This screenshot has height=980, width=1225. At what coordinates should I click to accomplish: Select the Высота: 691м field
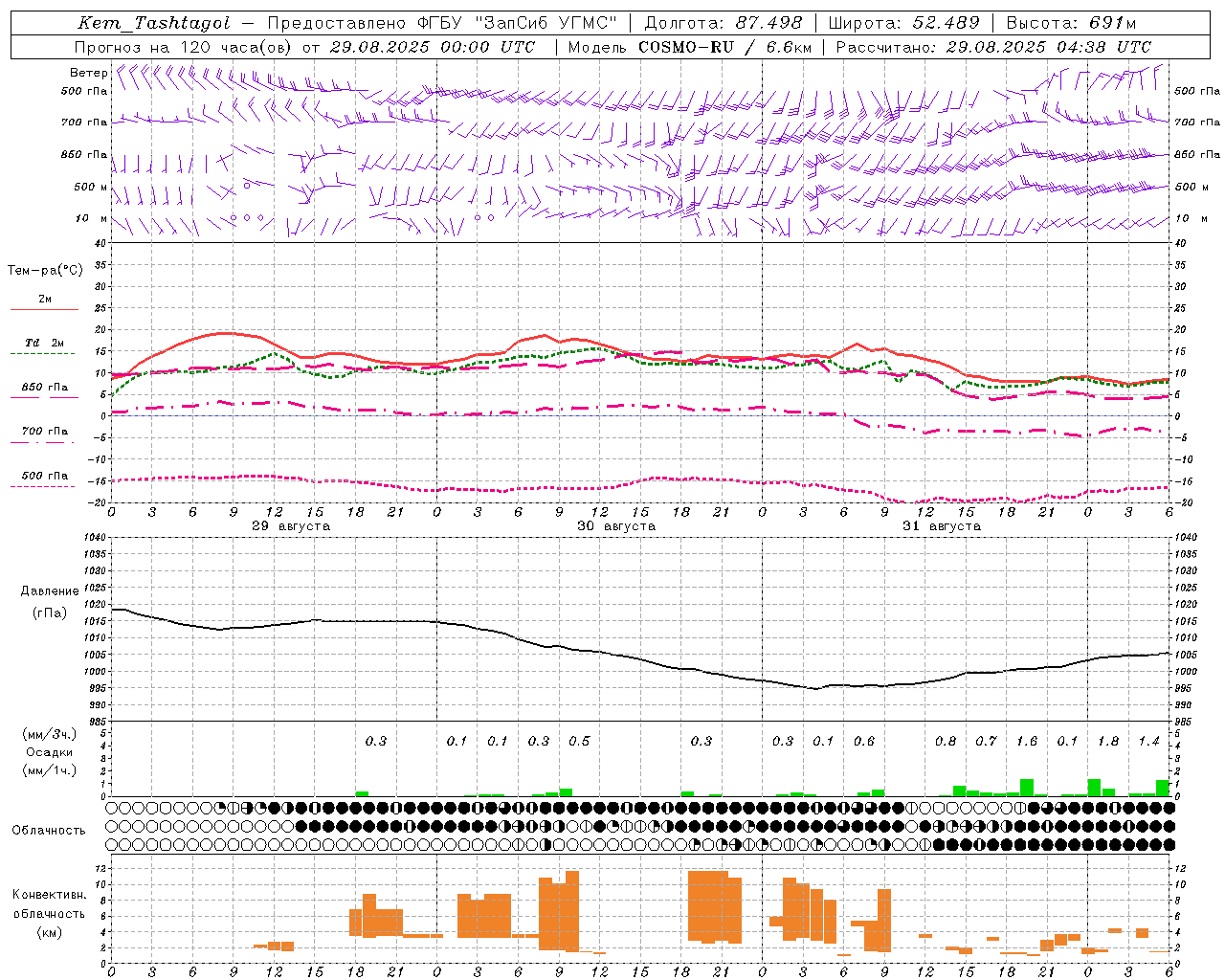(x=1072, y=23)
